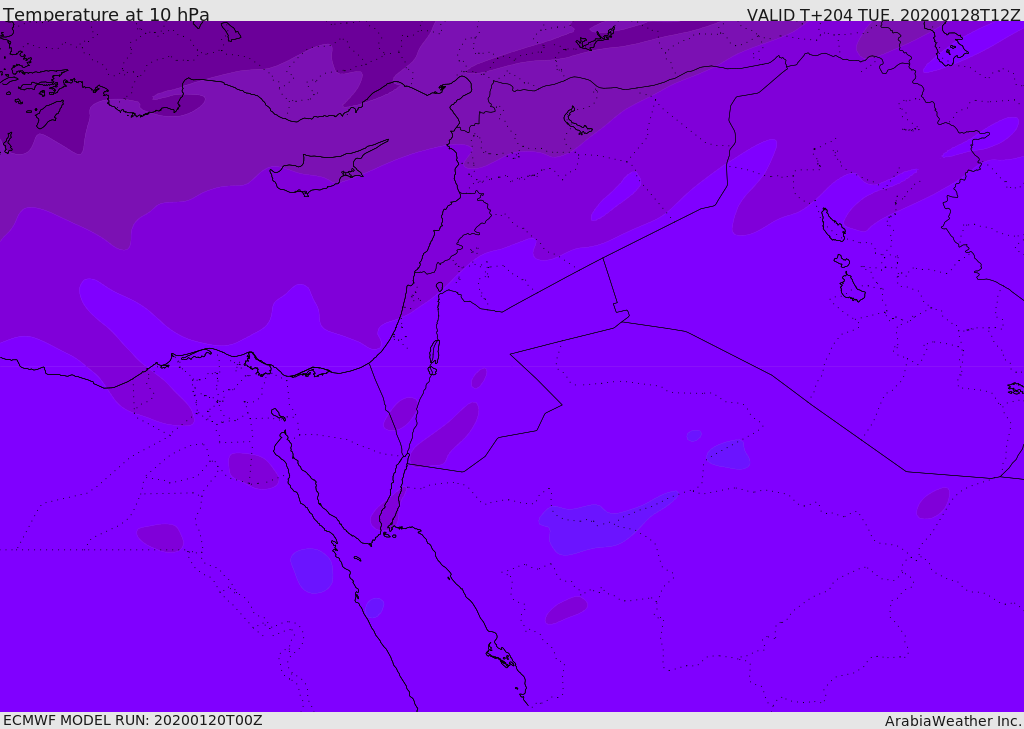Click the 'ECMWF MODEL RUN: 20200120T00Z' label
Image resolution: width=1024 pixels, height=729 pixels.
(x=133, y=721)
